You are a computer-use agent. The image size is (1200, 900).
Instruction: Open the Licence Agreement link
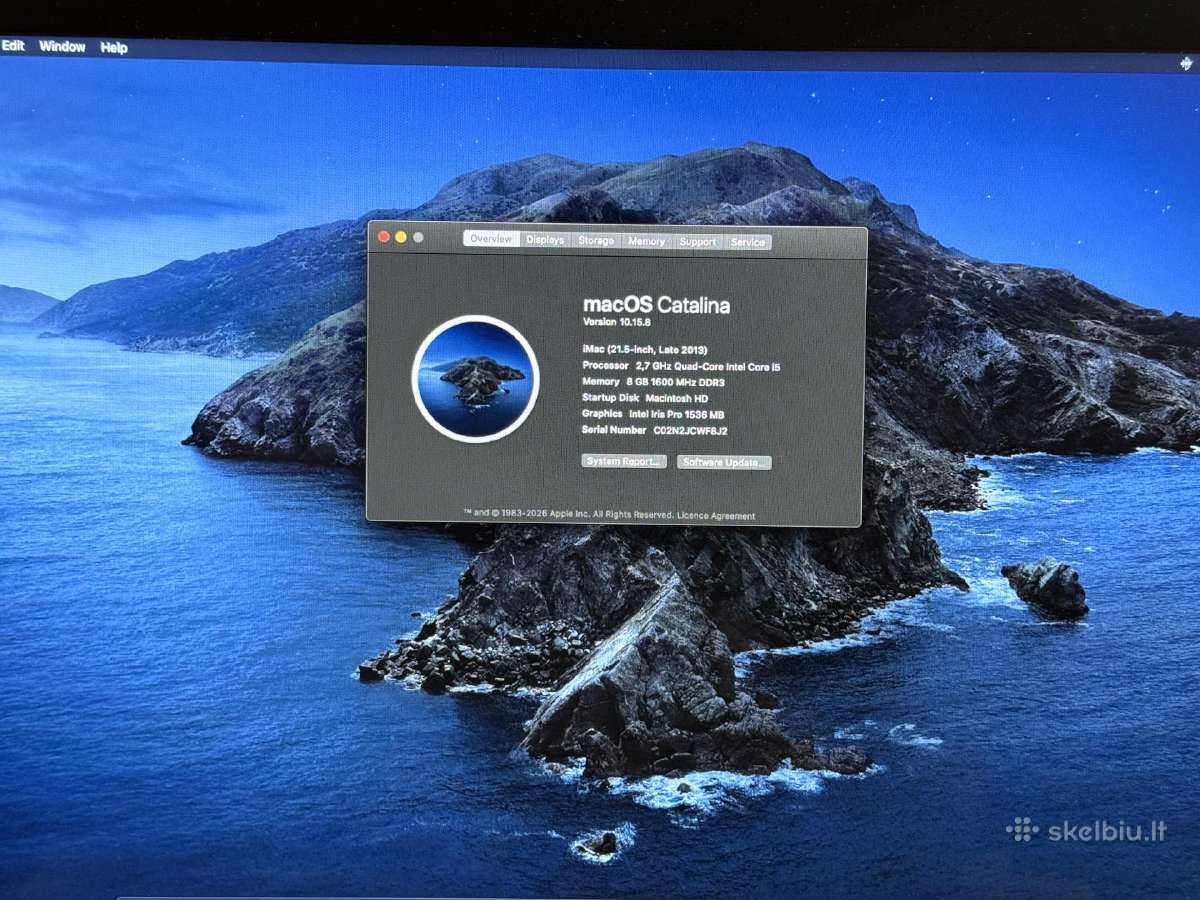click(x=716, y=516)
